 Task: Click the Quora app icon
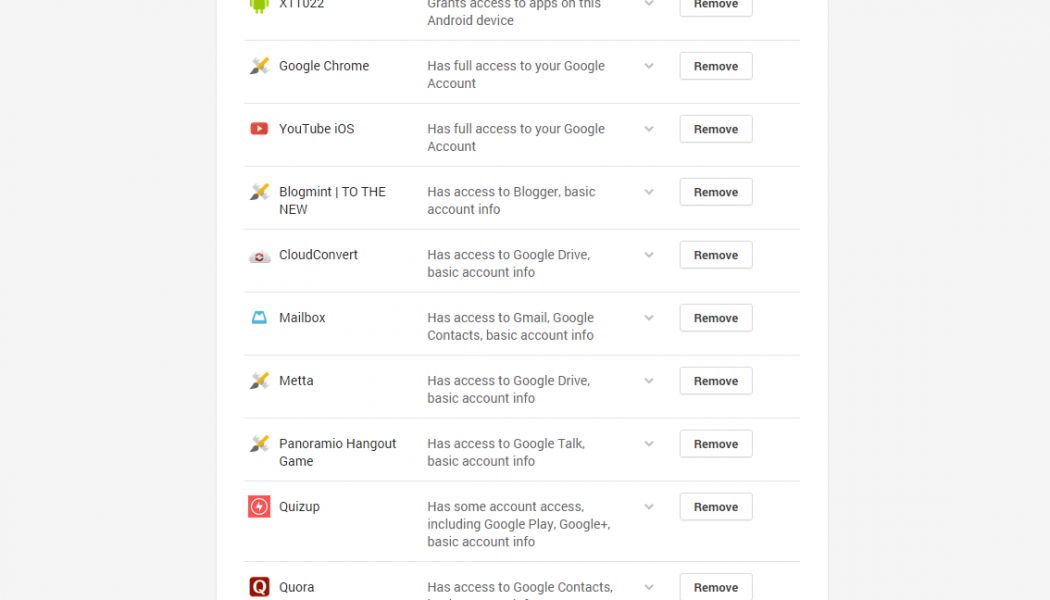[x=259, y=587]
